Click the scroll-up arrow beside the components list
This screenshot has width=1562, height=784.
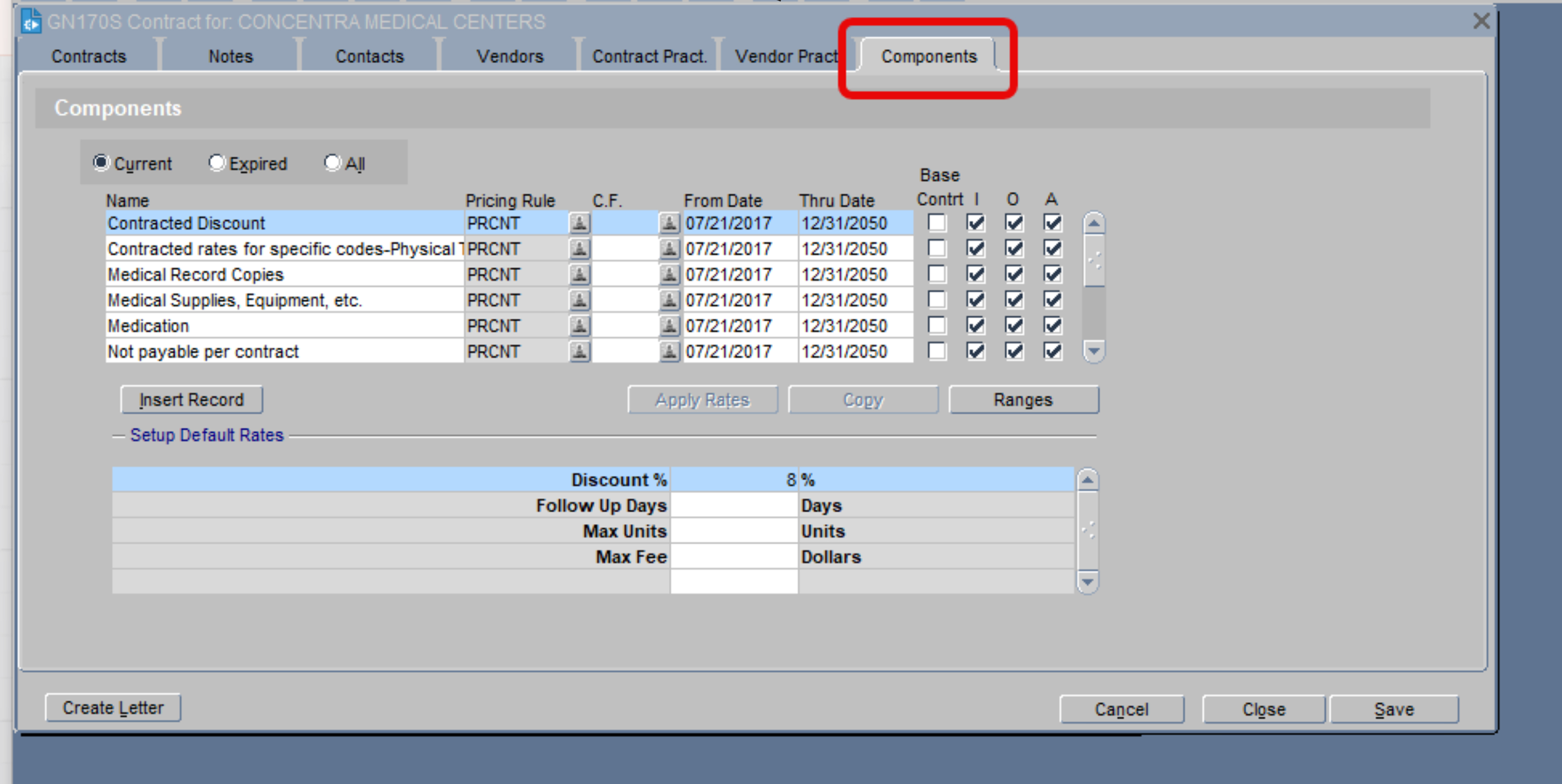click(x=1094, y=223)
